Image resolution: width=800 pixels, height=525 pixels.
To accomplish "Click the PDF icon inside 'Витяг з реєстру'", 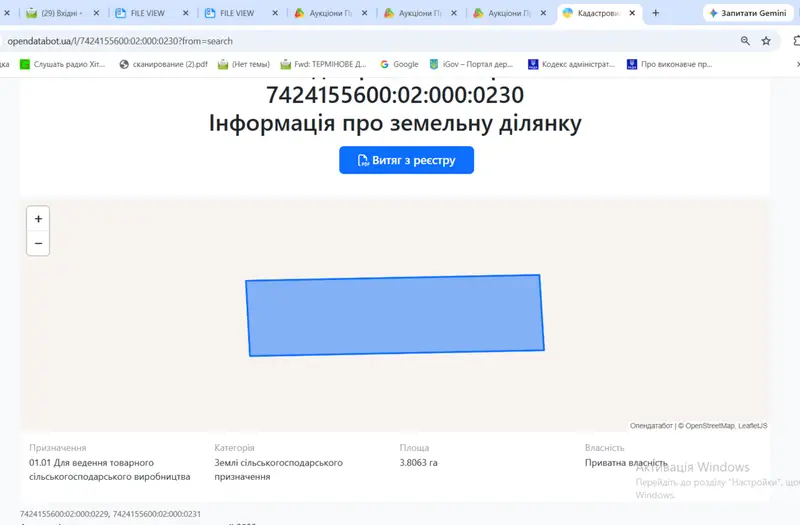I will [x=363, y=160].
